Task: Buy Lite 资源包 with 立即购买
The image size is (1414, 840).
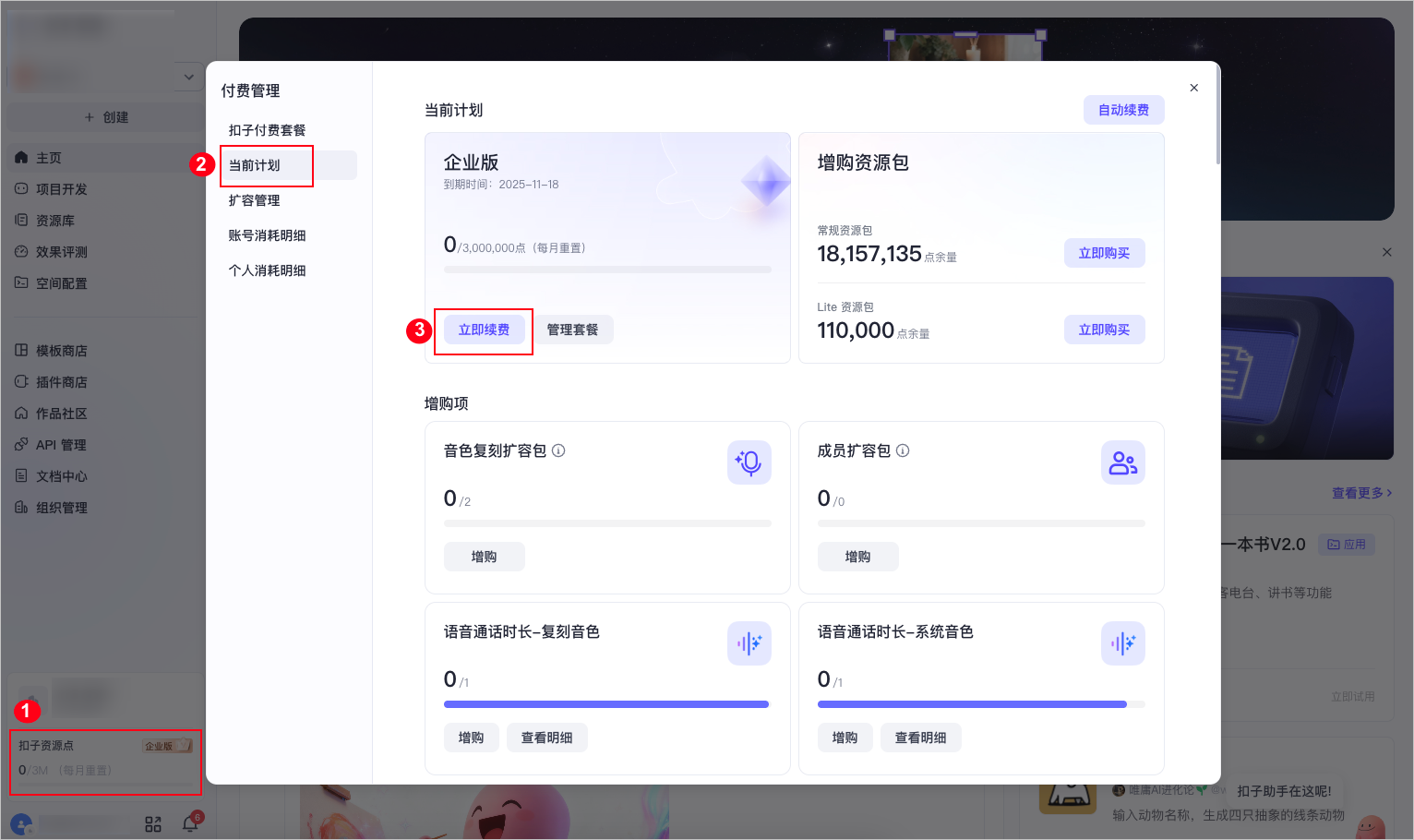Action: (1104, 330)
